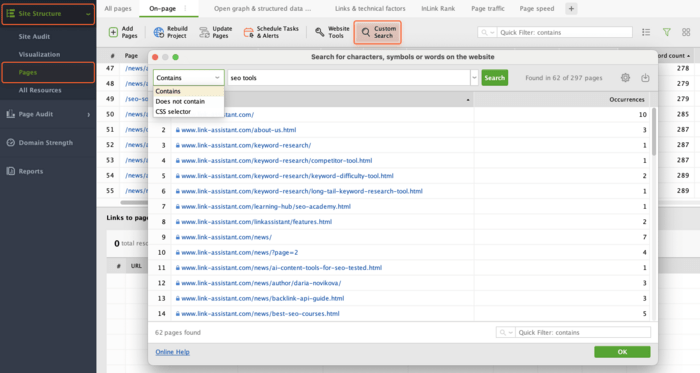This screenshot has height=373, width=700.
Task: Switch to list view icon in toolbar
Action: tap(646, 32)
